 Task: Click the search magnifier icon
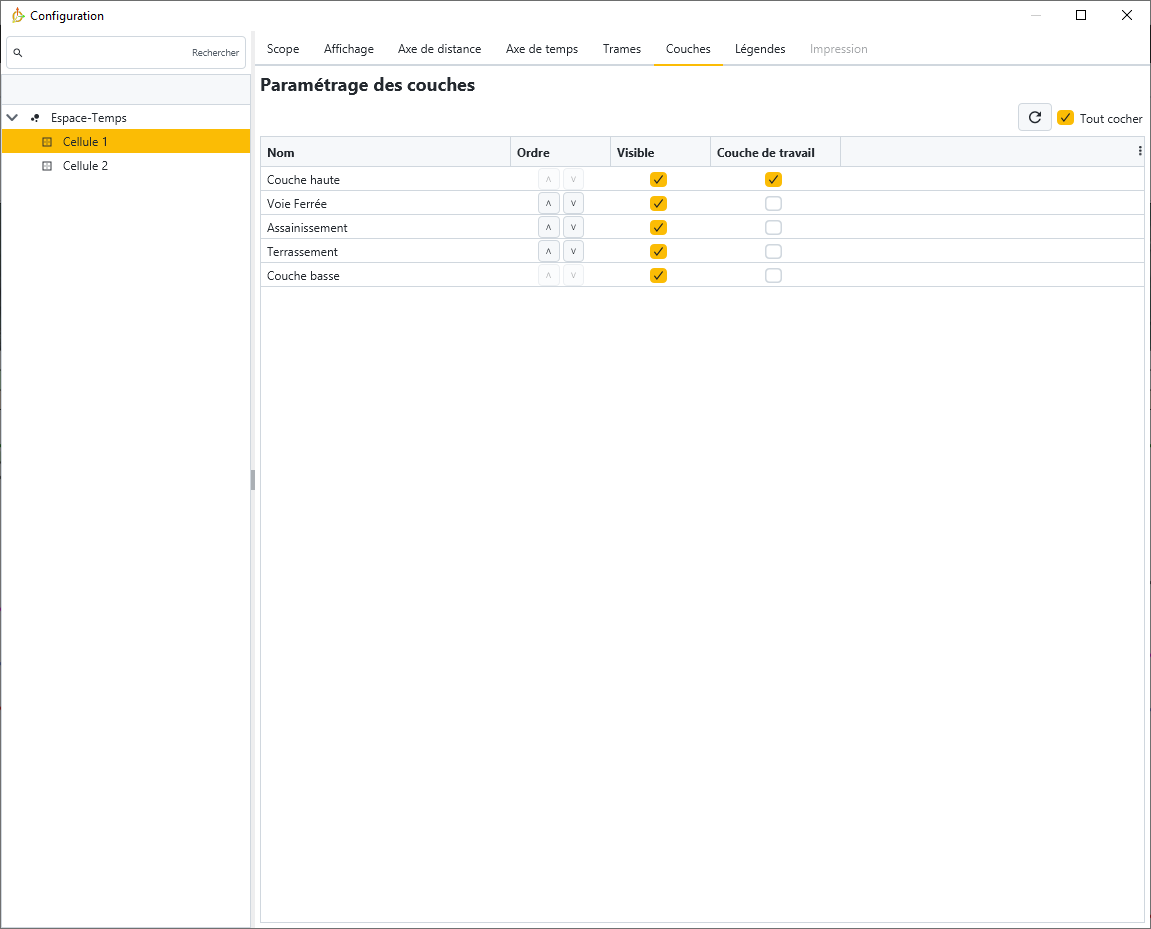point(18,53)
